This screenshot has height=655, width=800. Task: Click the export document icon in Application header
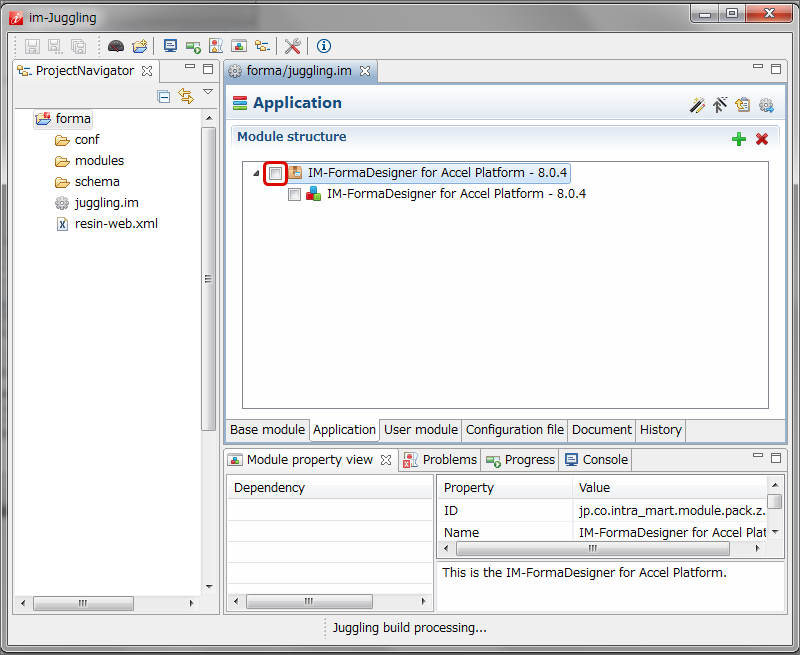742,105
